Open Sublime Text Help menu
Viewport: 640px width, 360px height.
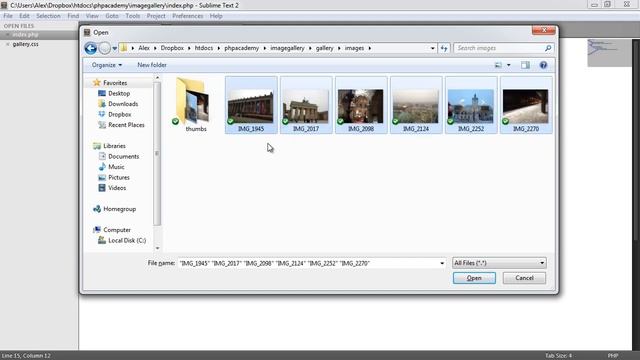click(x=216, y=16)
